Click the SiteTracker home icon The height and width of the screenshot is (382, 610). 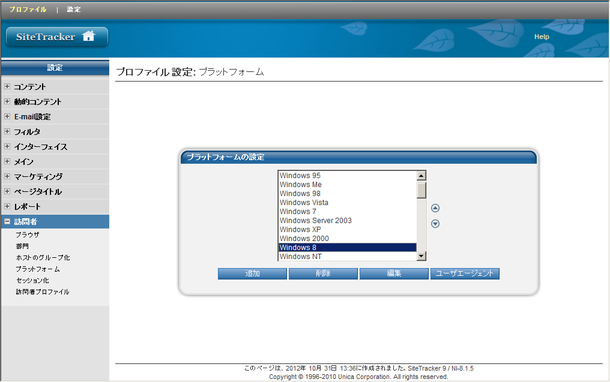[88, 36]
